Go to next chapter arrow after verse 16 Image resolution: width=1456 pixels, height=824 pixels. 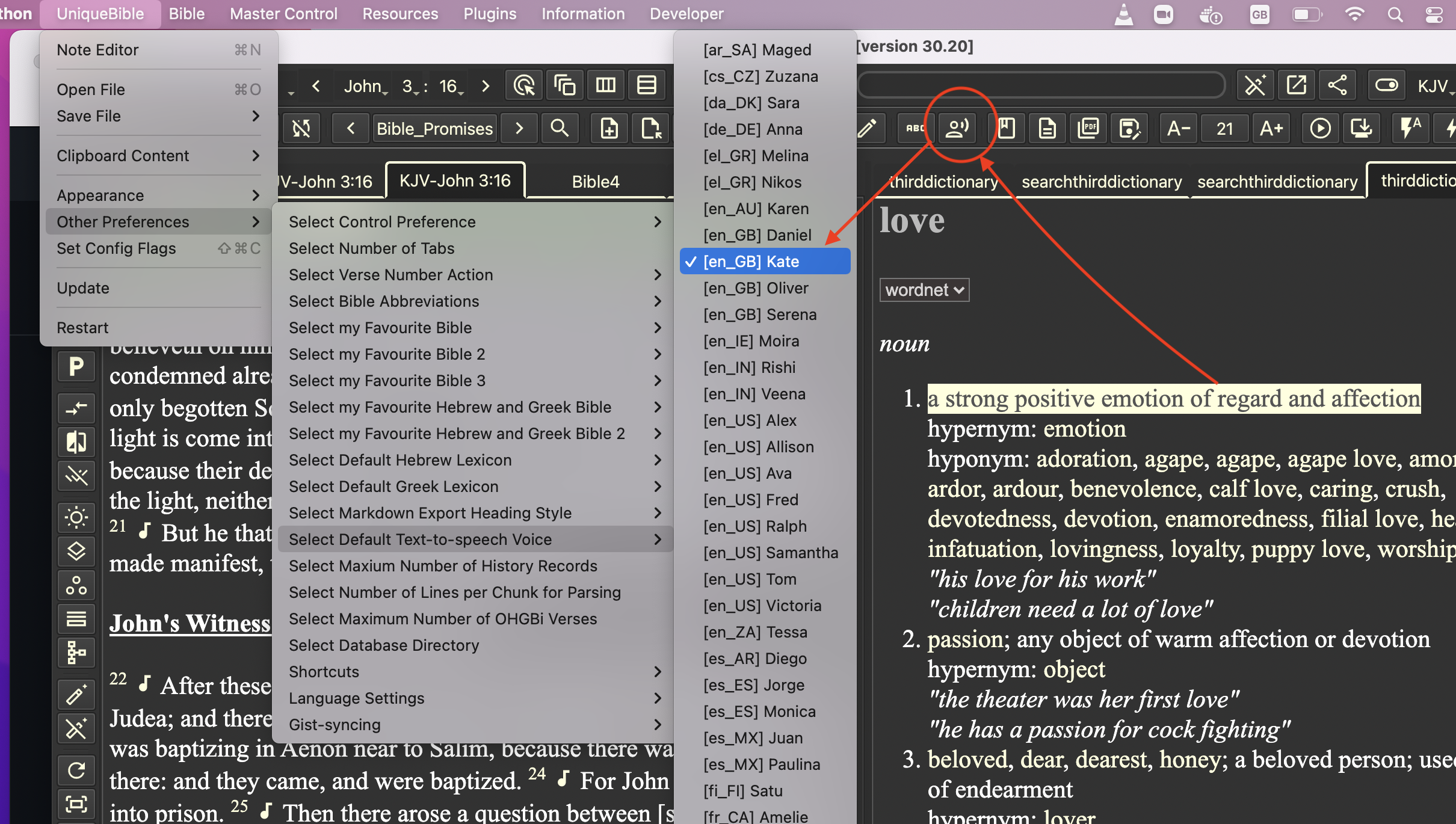coord(486,86)
